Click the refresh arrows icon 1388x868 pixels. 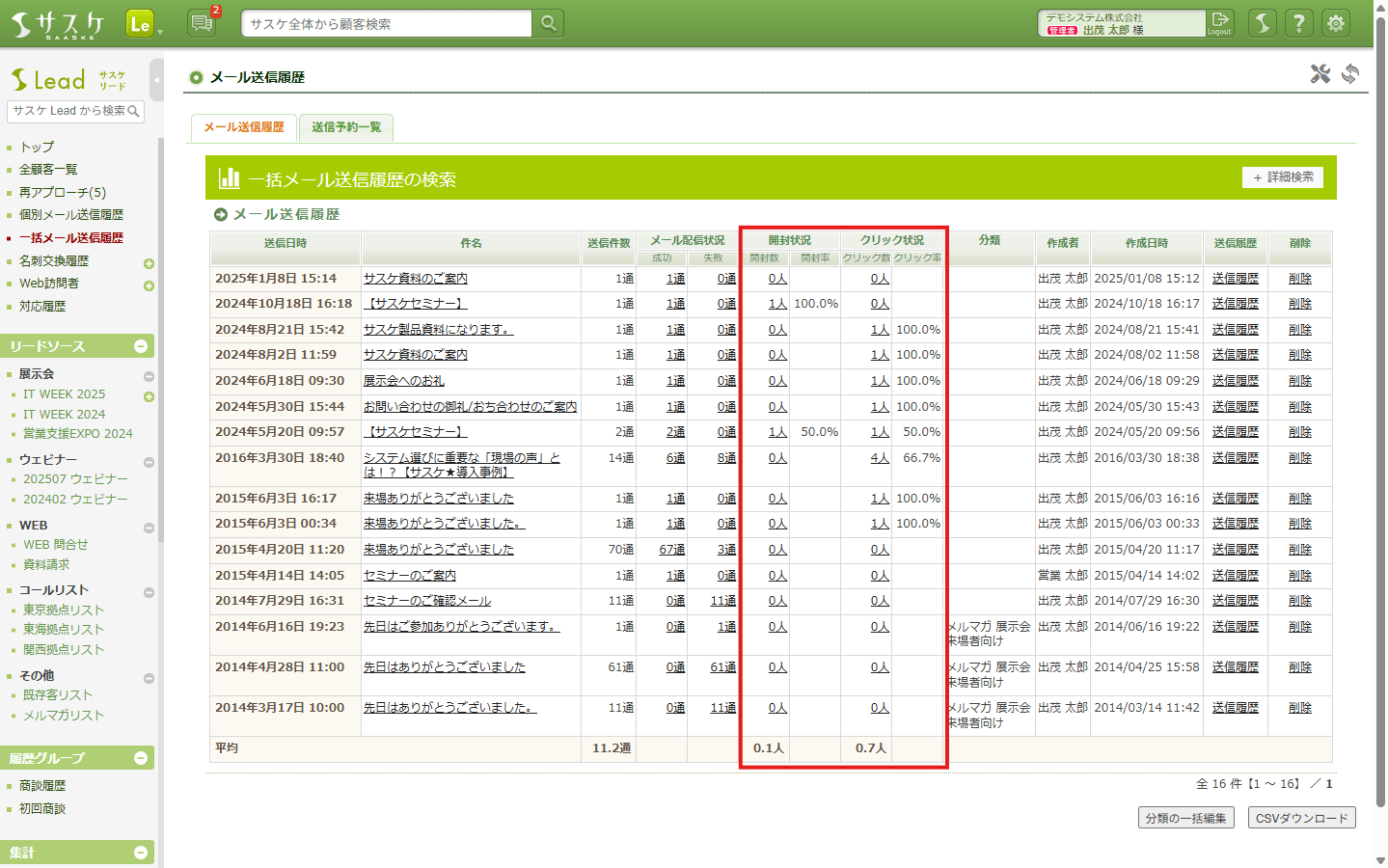(1350, 74)
